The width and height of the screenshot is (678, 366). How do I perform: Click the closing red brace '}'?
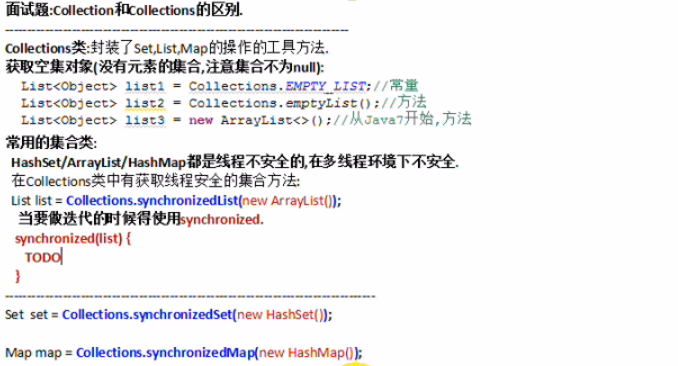[x=18, y=276]
